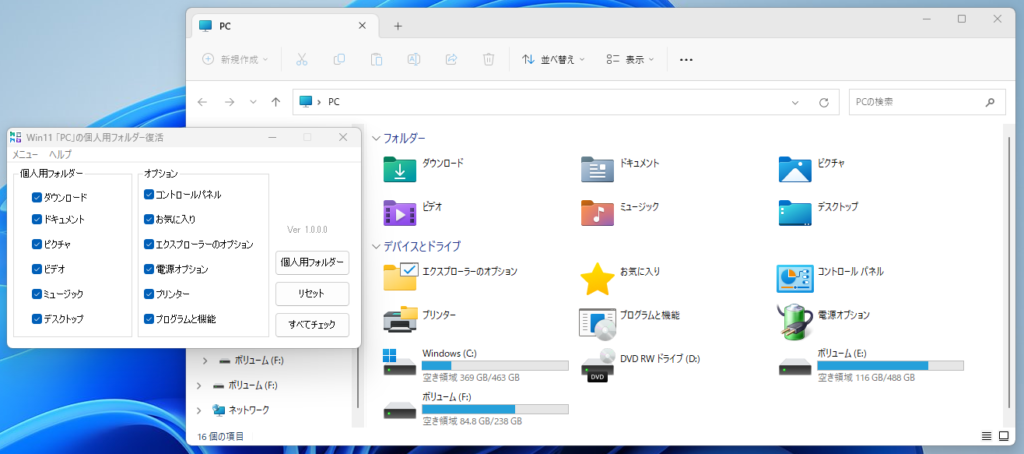Toggle the お気に入り option checkbox
Image resolution: width=1024 pixels, height=454 pixels.
149,219
